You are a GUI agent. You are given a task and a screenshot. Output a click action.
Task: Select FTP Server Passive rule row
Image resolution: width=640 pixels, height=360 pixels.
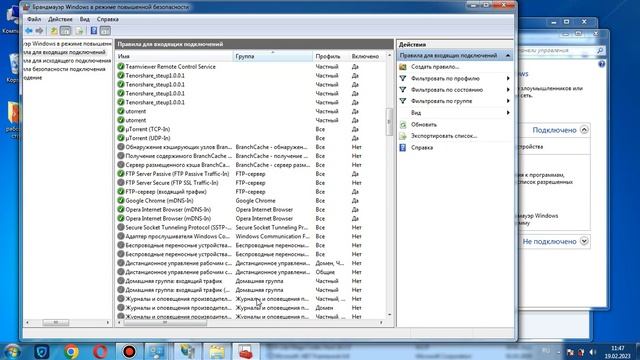(250, 174)
